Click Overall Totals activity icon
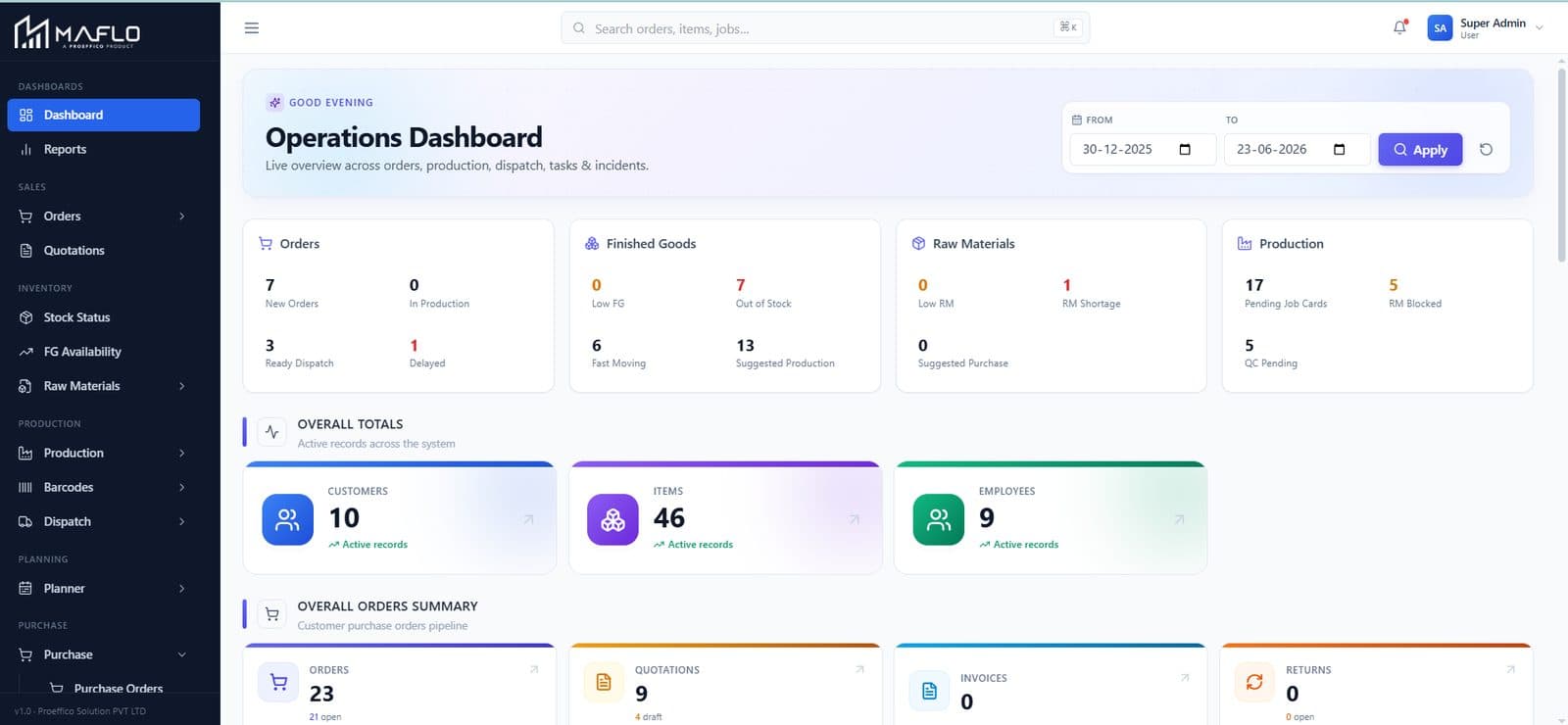The height and width of the screenshot is (725, 1568). pos(272,432)
